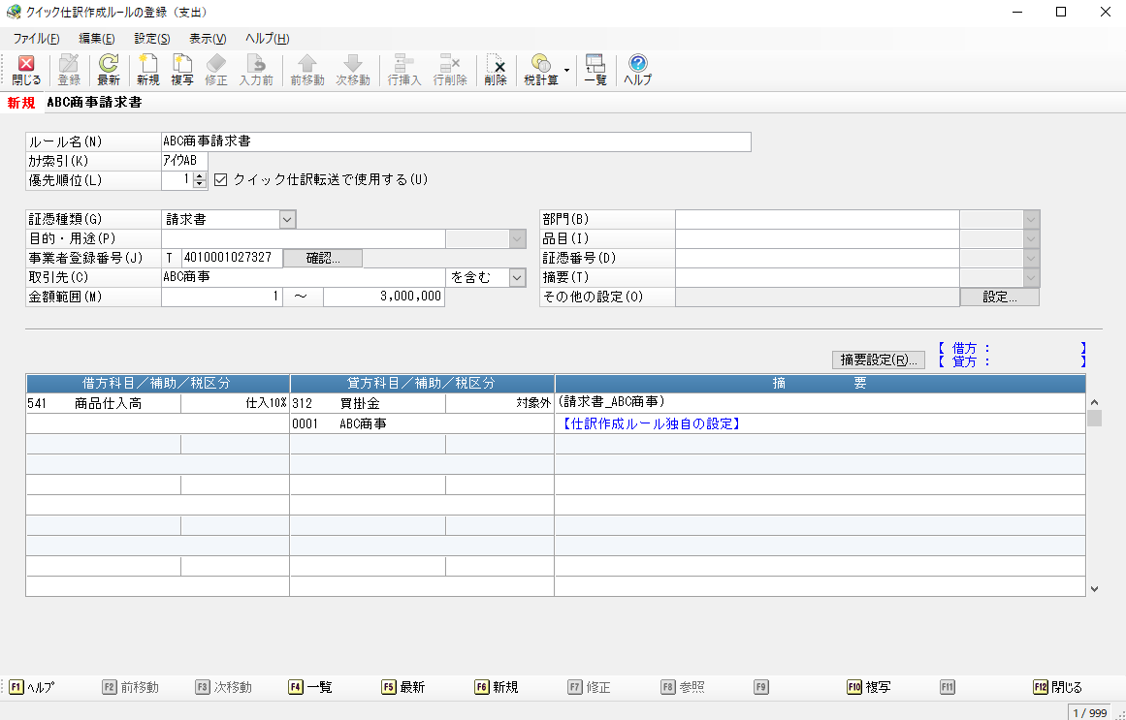The image size is (1126, 720).
Task: Click the 最新 refresh toolbar icon
Action: (108, 70)
